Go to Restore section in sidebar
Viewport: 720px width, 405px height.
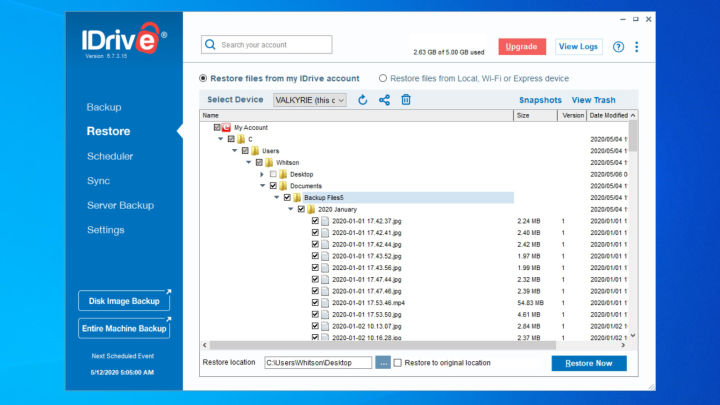tap(108, 131)
